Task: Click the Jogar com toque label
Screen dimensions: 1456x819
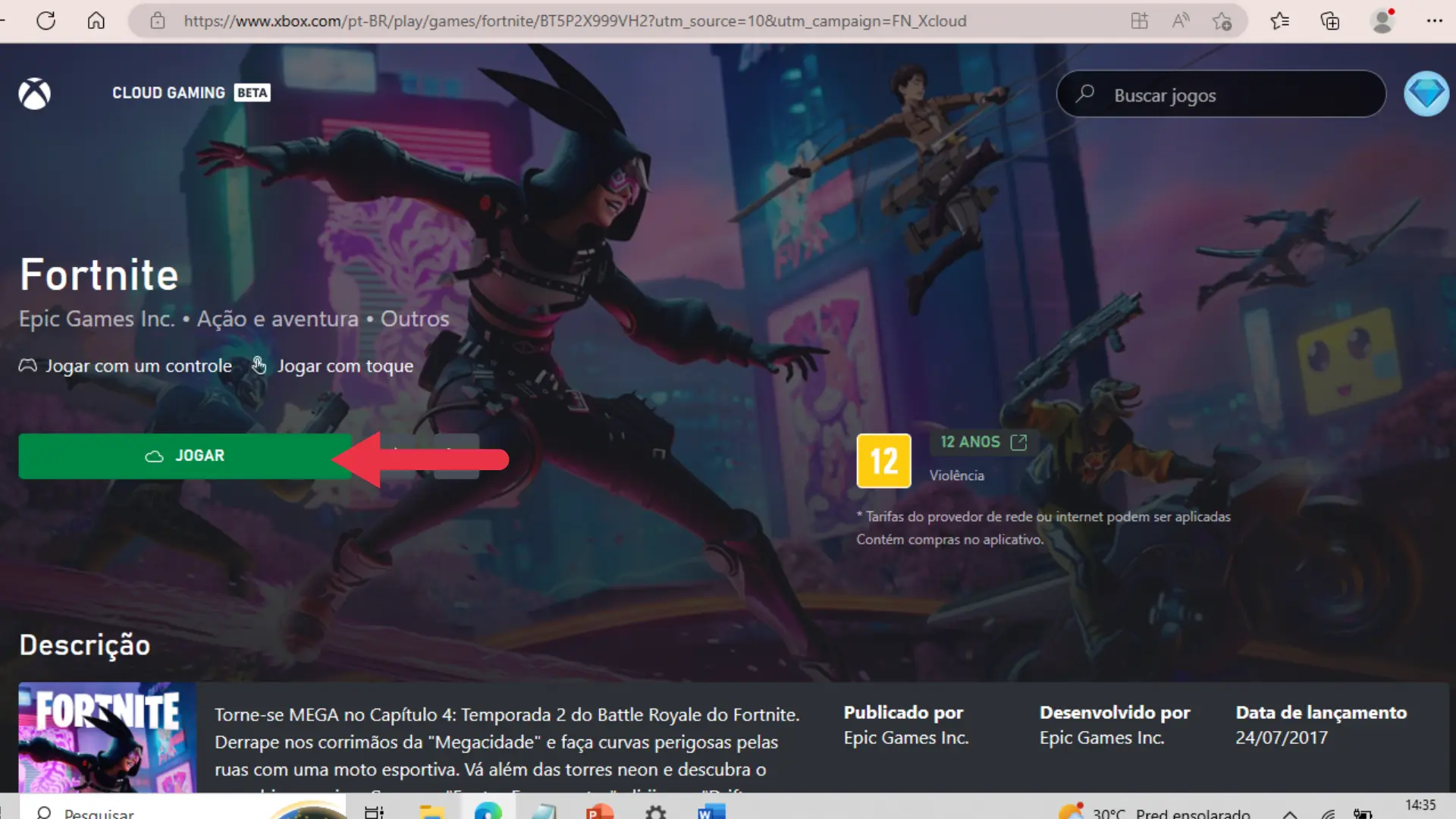Action: (x=345, y=366)
